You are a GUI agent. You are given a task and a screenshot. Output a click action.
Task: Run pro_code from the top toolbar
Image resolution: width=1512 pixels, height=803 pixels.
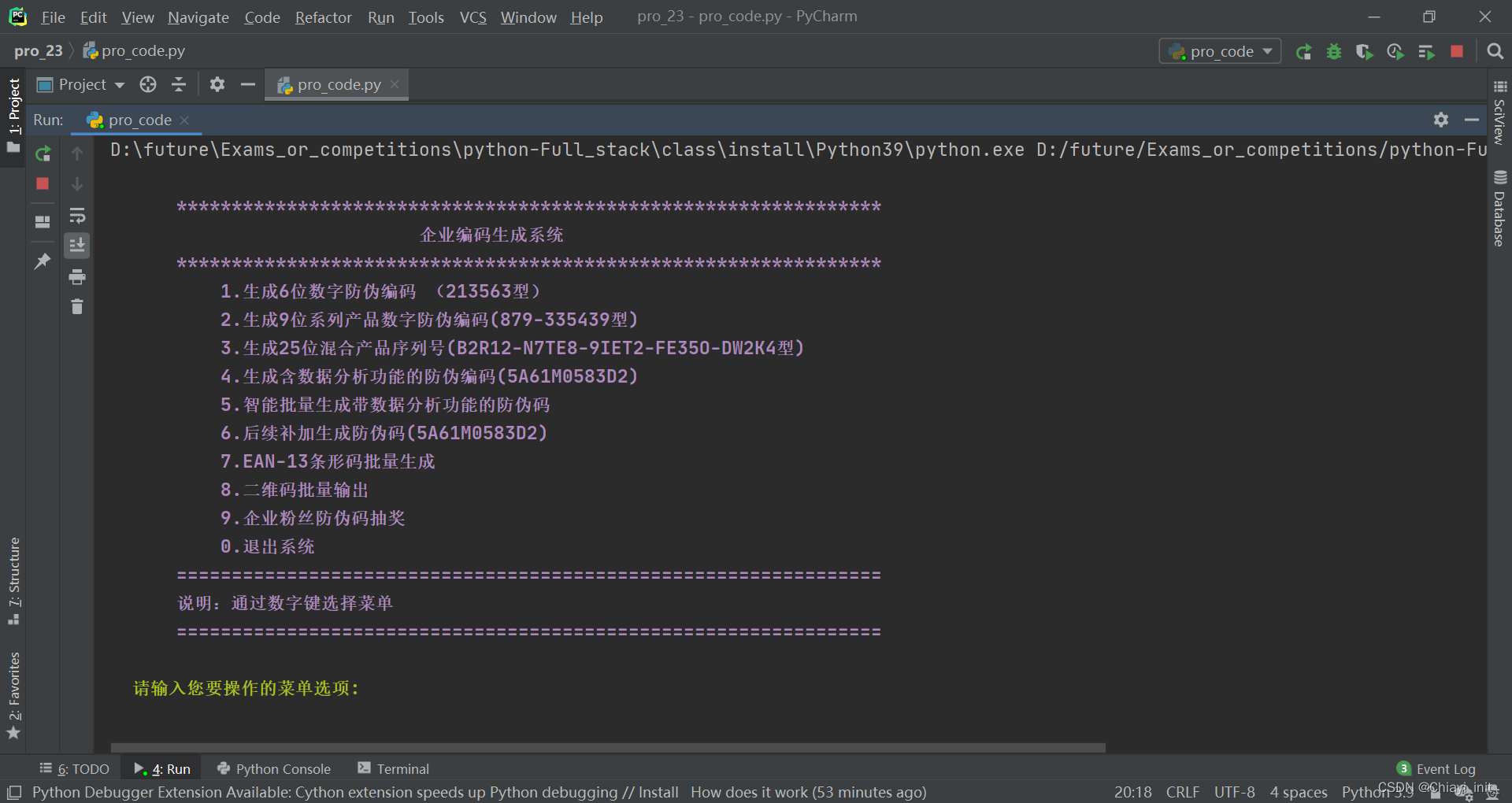pyautogui.click(x=1304, y=52)
